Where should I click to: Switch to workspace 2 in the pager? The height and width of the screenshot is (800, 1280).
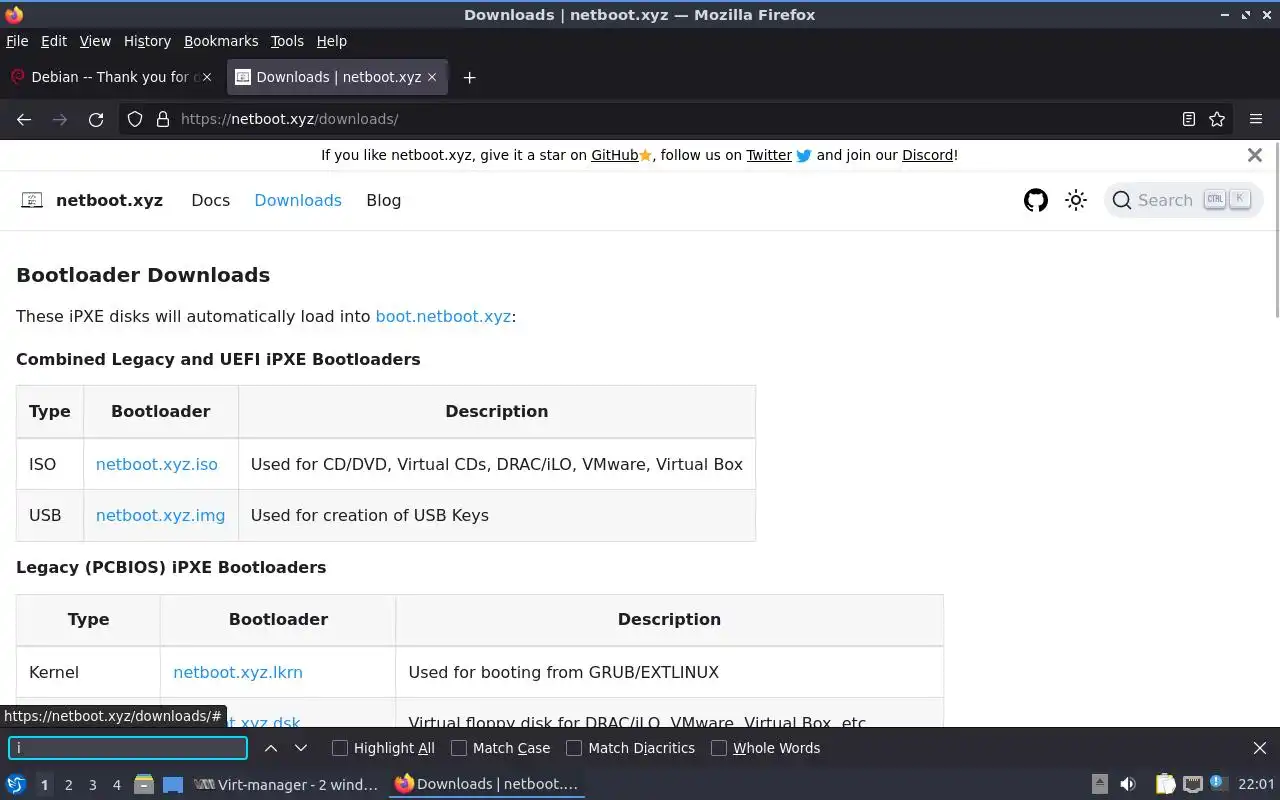point(68,785)
